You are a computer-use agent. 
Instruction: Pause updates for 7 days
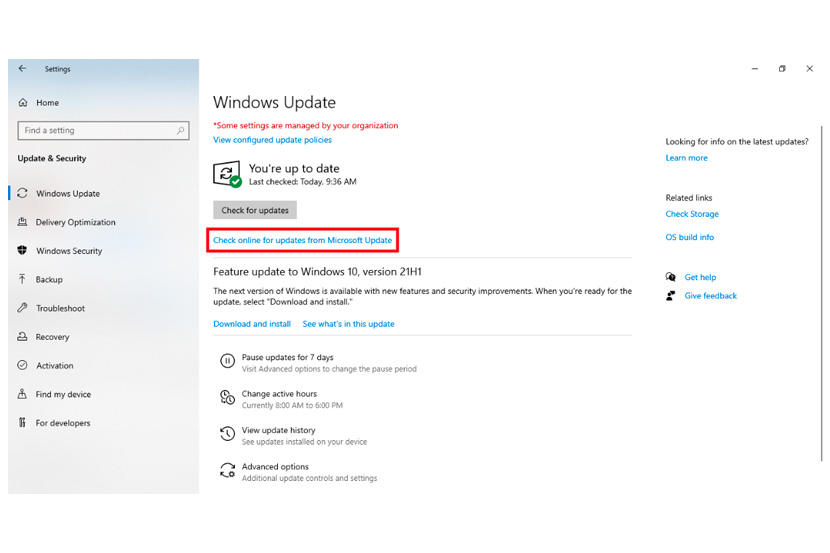point(287,357)
